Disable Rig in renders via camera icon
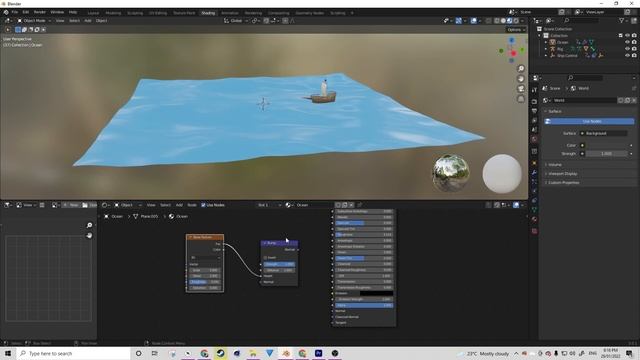 click(634, 49)
